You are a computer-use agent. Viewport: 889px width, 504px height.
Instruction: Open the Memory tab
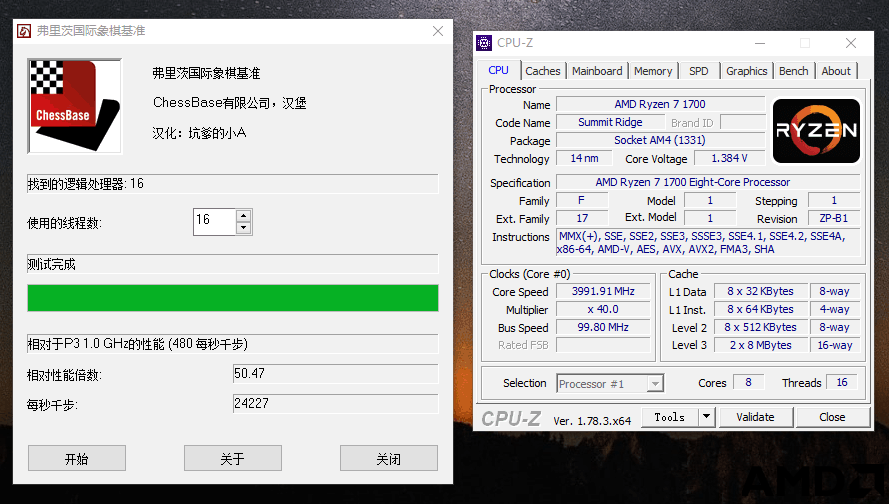pos(653,71)
